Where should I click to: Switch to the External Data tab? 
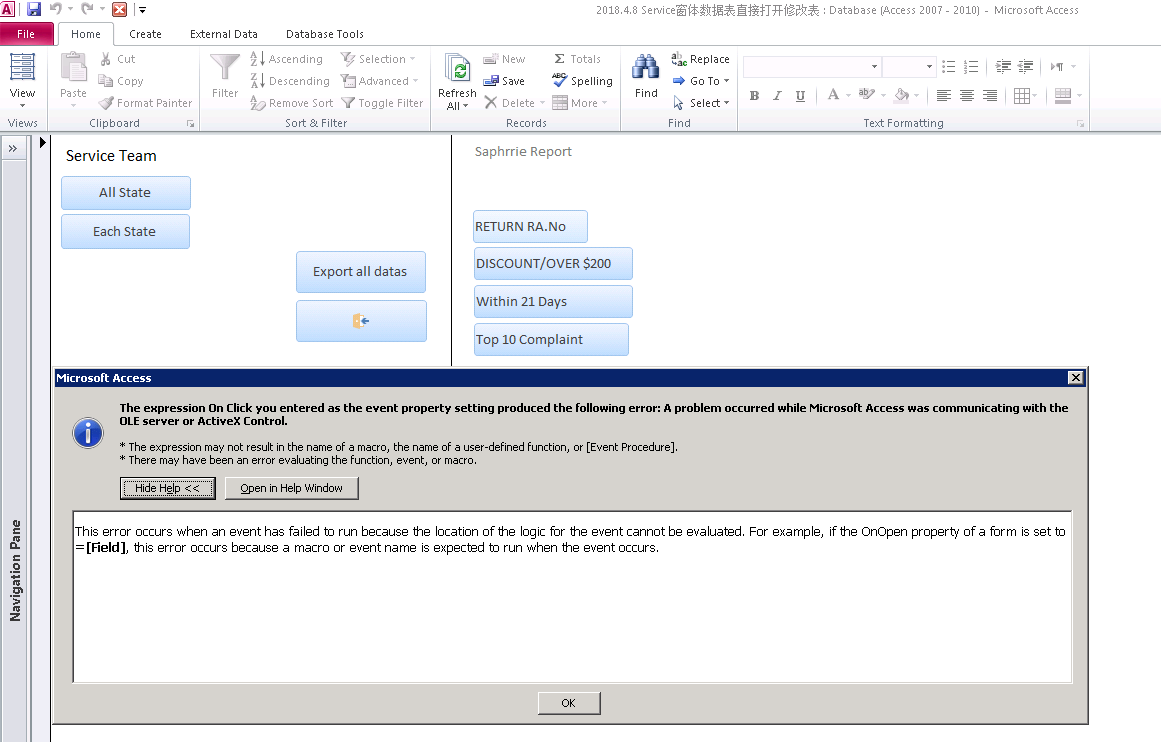pos(224,34)
